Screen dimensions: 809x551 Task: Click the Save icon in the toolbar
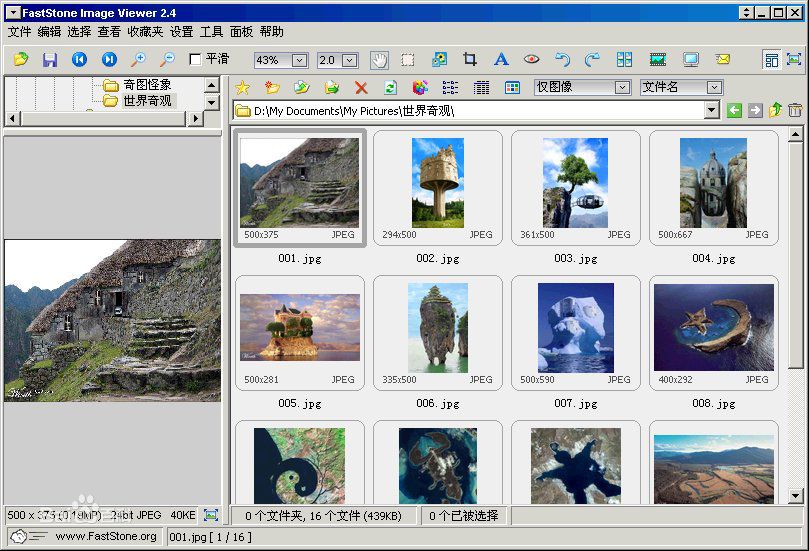tap(49, 60)
